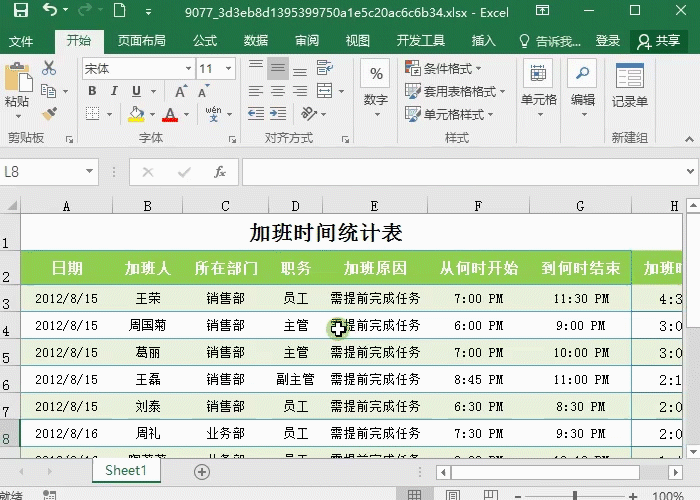The height and width of the screenshot is (500, 700).
Task: Collapse the ribbon with the chevron
Action: [689, 139]
